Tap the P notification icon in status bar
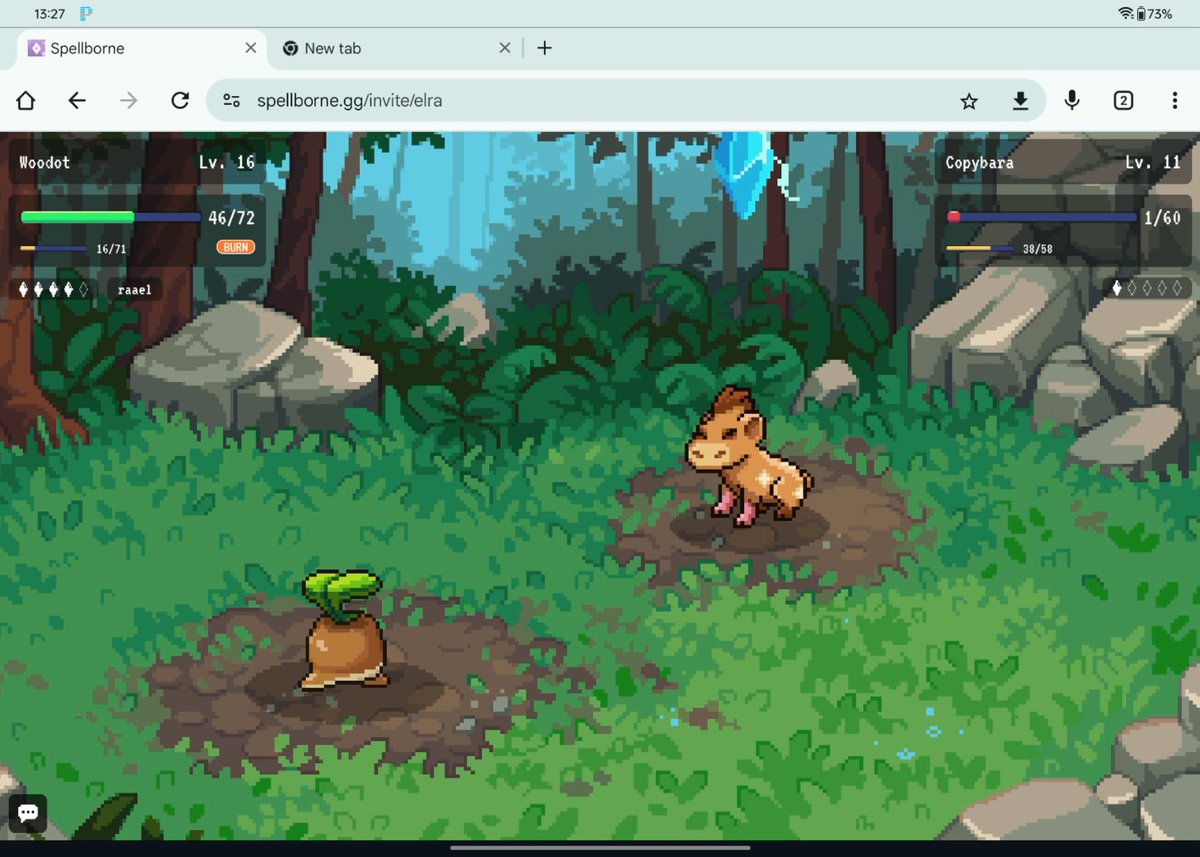Screen dimensions: 1200x857 click(x=86, y=14)
